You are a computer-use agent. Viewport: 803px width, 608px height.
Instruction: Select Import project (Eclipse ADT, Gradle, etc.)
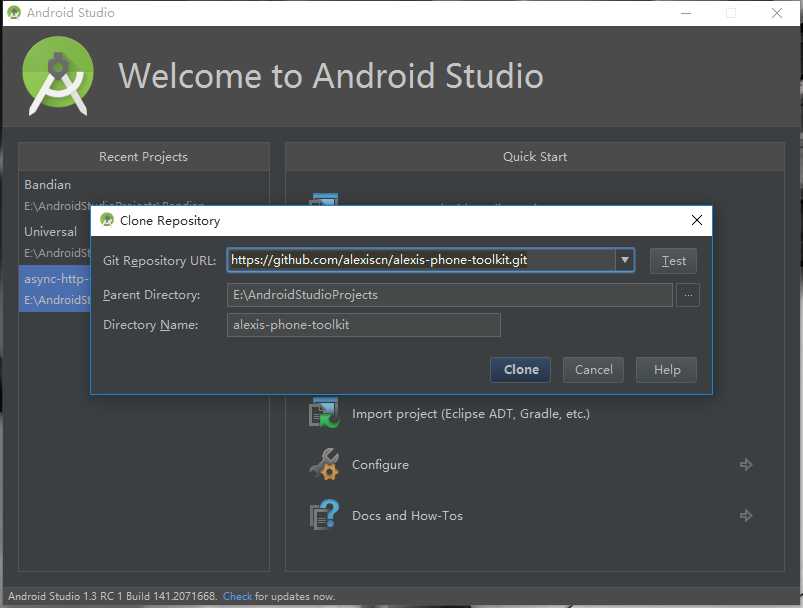471,414
